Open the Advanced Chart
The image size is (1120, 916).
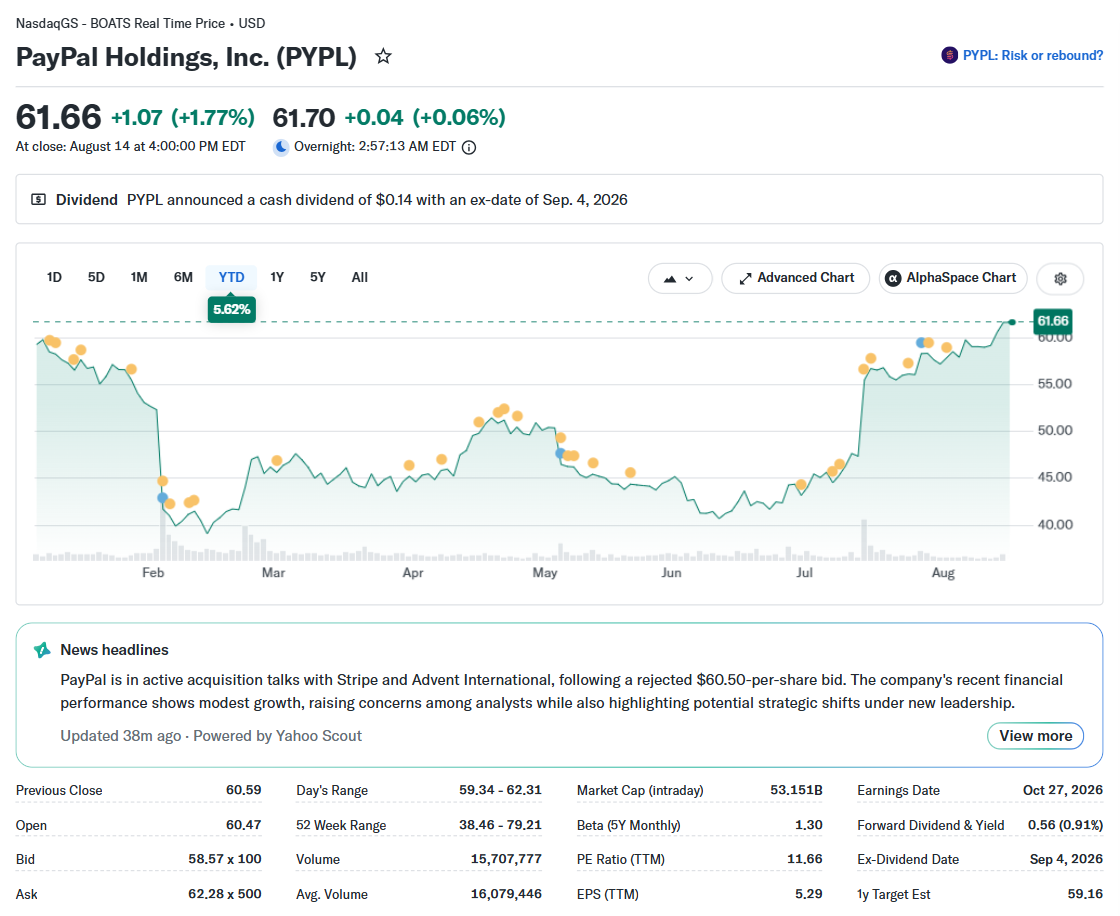coord(796,279)
